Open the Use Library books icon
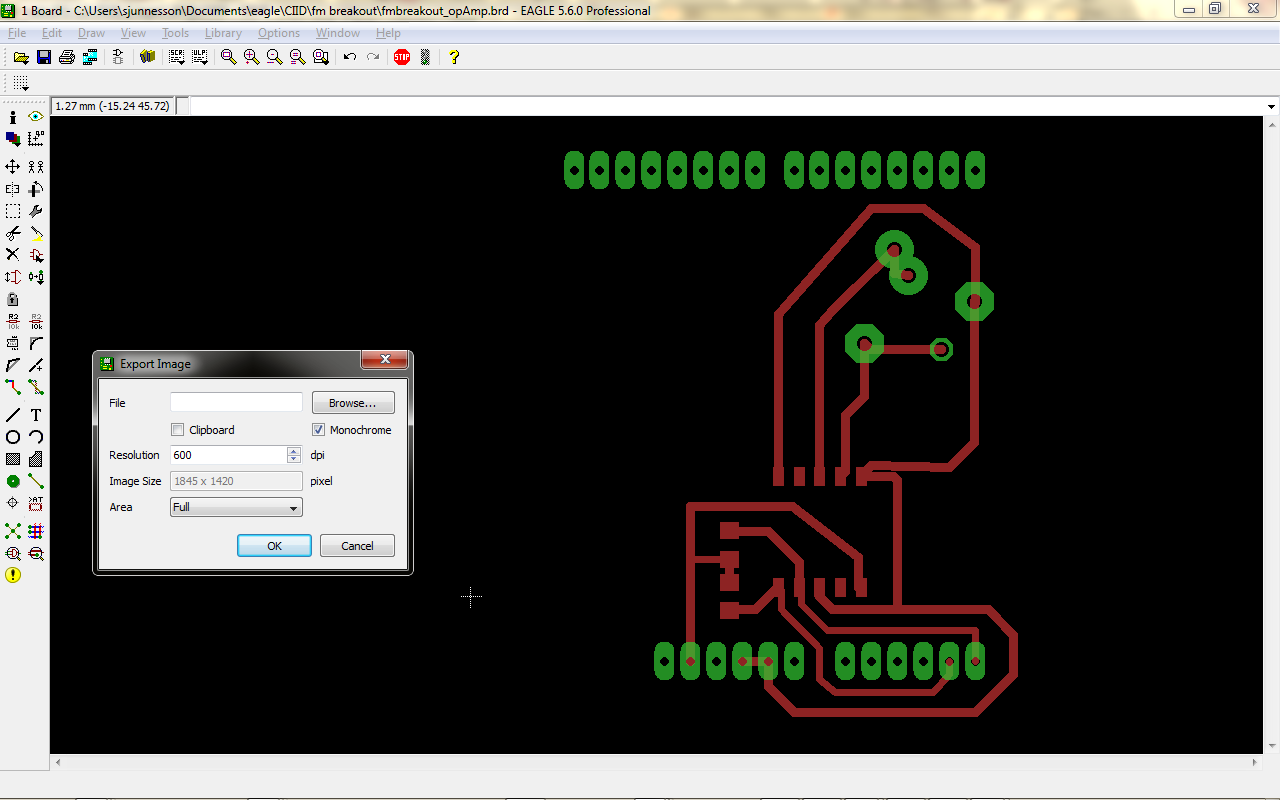 point(148,57)
